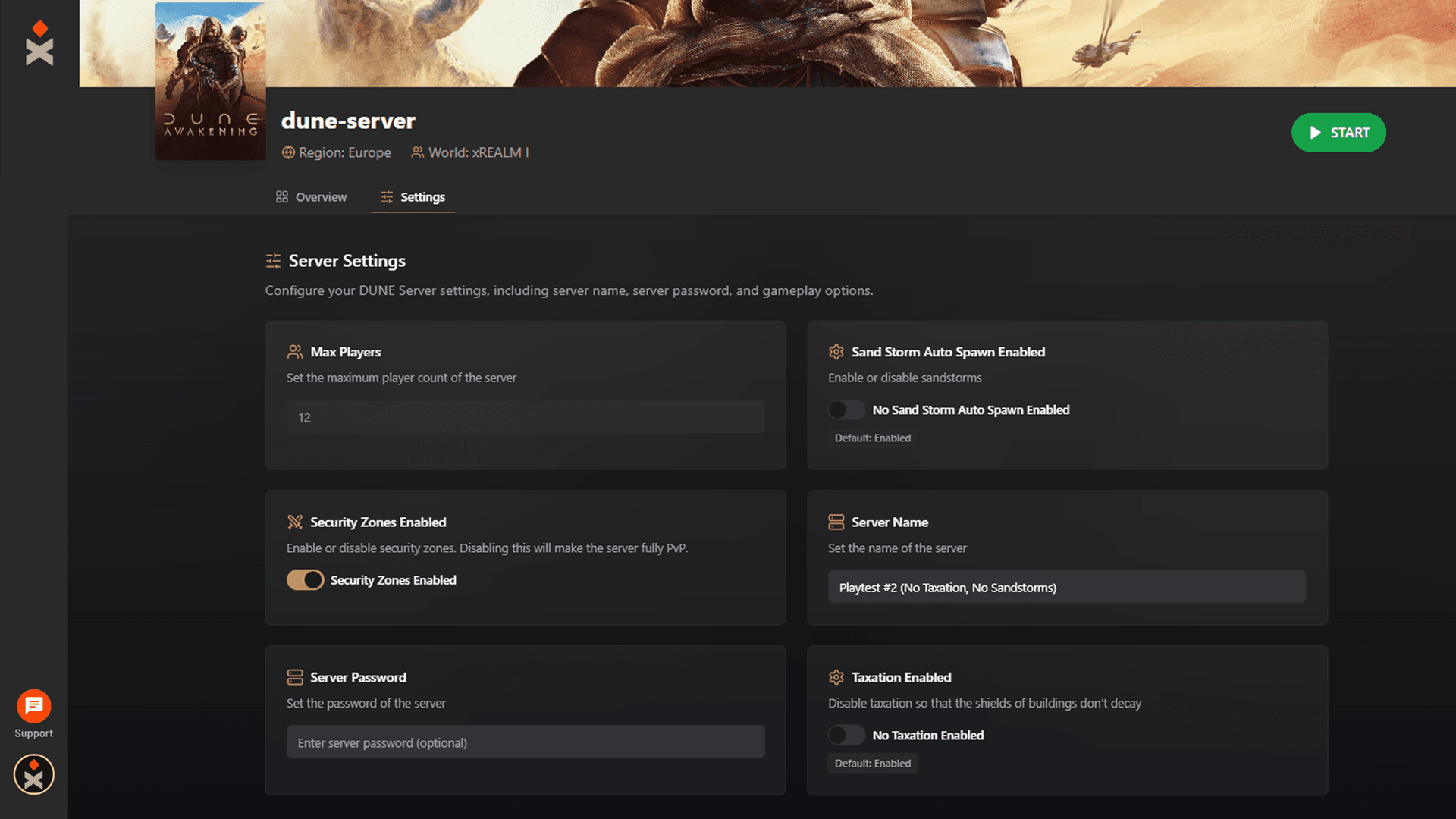Click the Taxation Enabled gear icon
The image size is (1456, 819).
[836, 677]
